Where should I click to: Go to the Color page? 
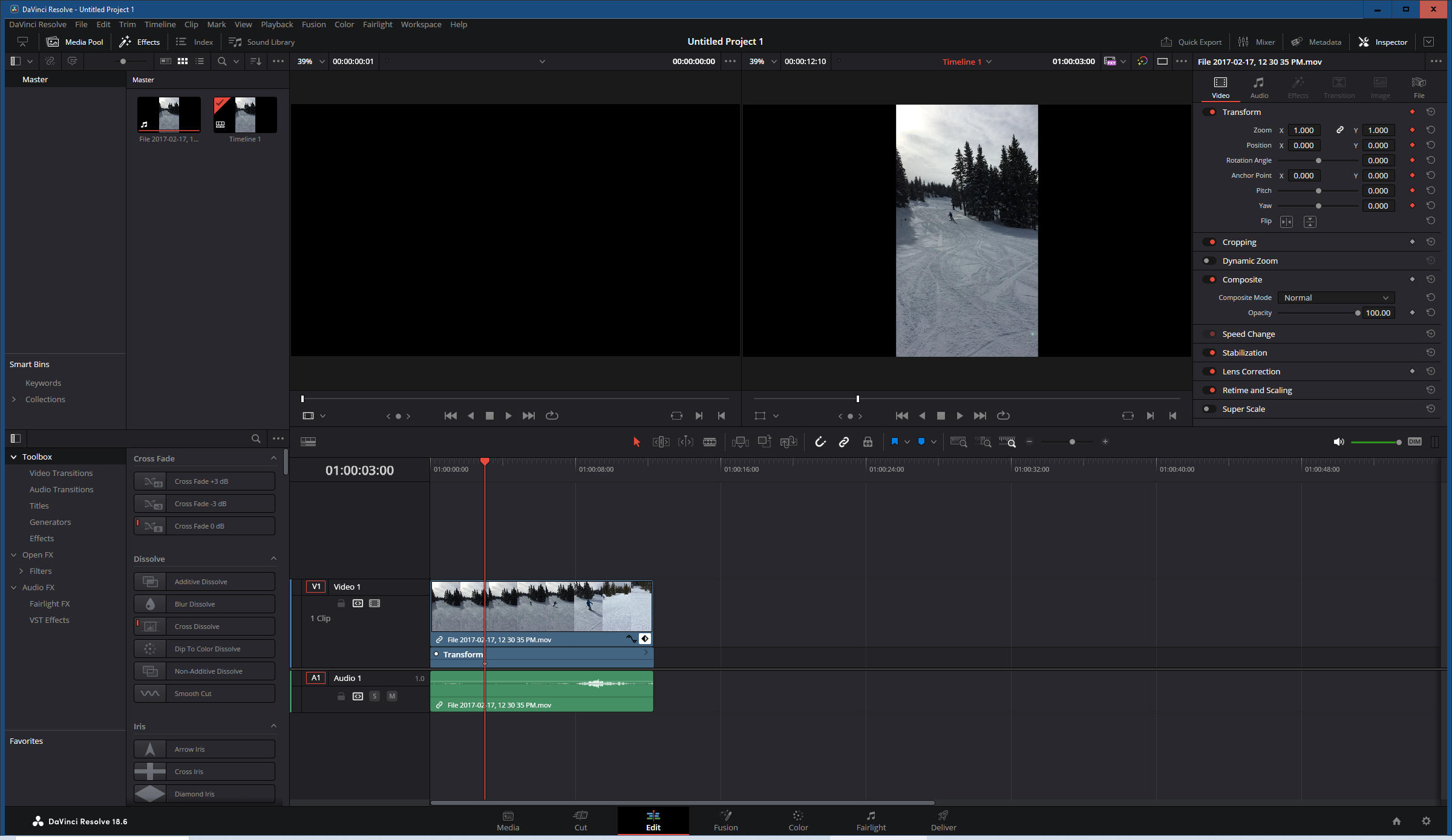click(x=798, y=821)
